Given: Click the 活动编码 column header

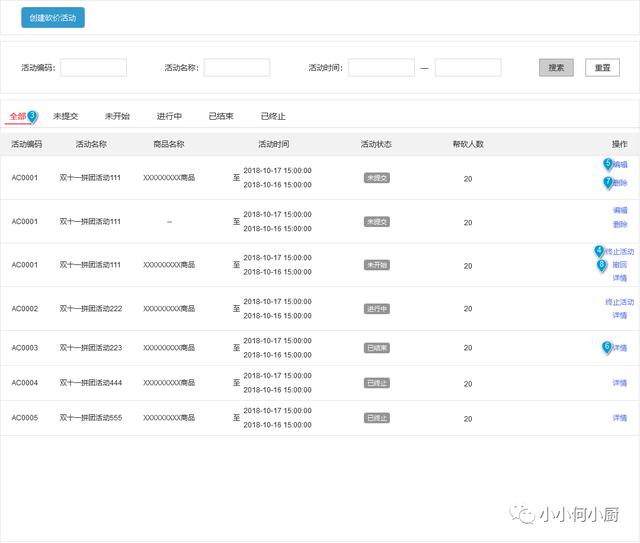Looking at the screenshot, I should point(27,144).
